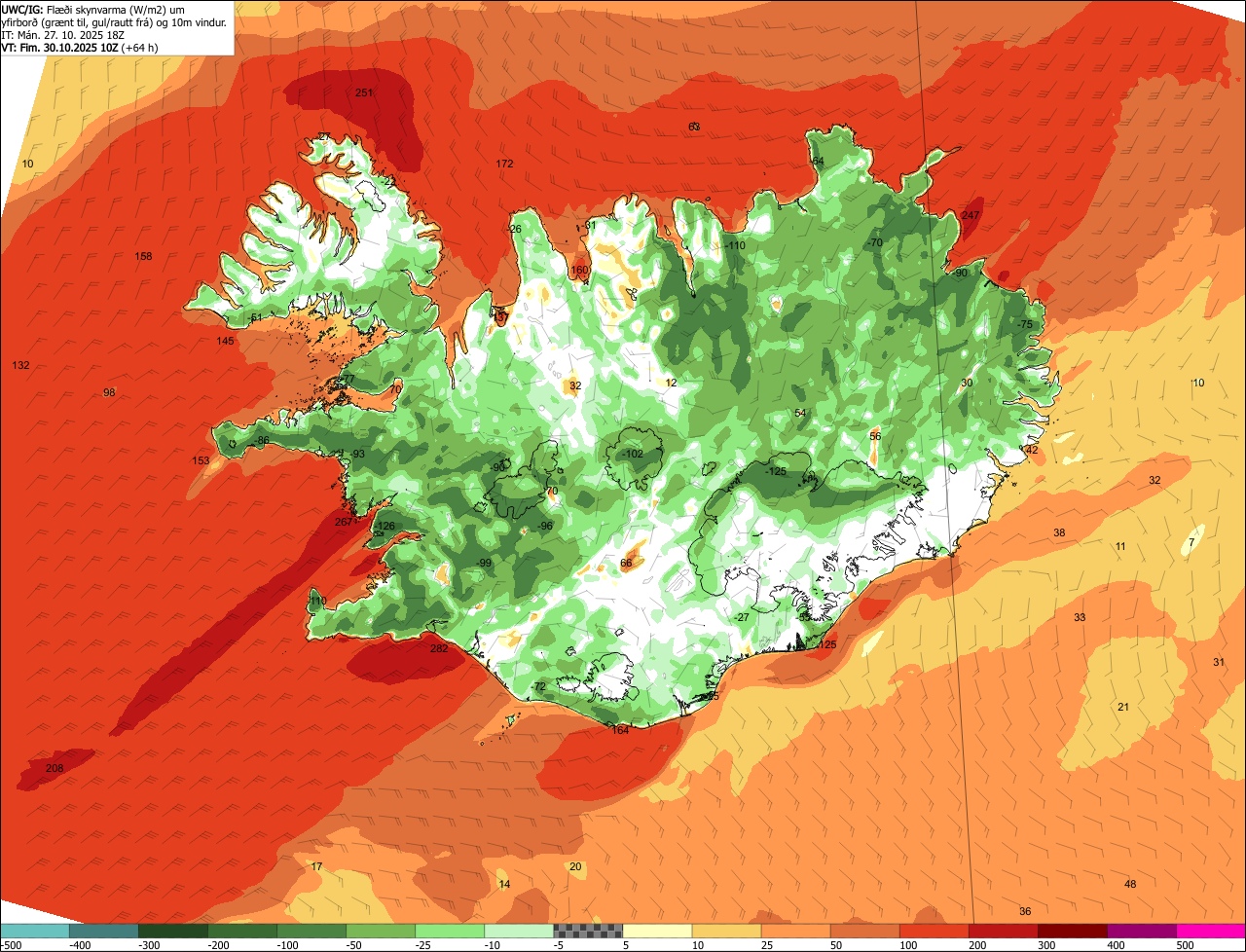Click the map value '-70' in the northeast
Image resolution: width=1246 pixels, height=952 pixels.
tap(874, 242)
